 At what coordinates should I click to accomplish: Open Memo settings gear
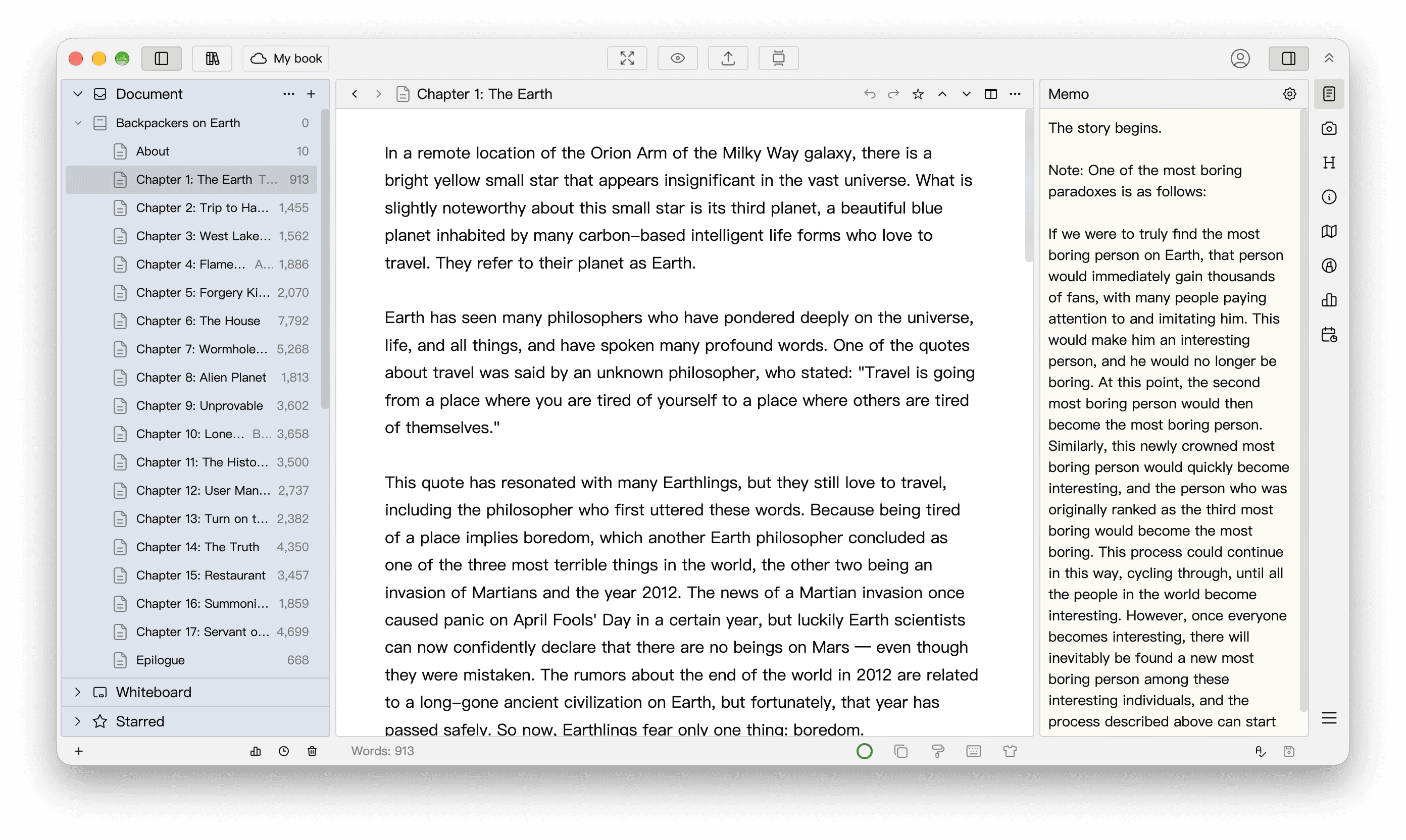[1289, 94]
